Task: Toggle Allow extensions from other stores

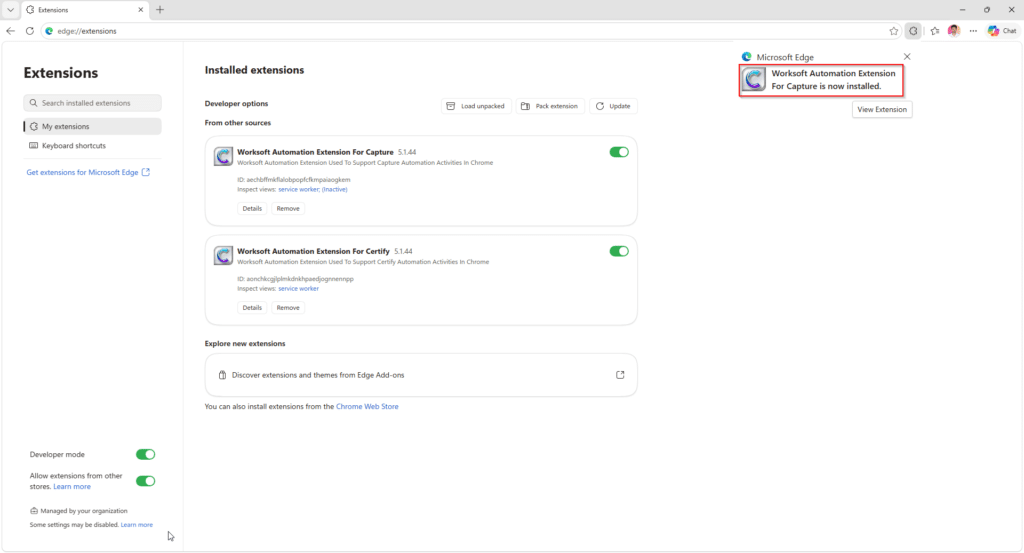Action: [x=145, y=481]
